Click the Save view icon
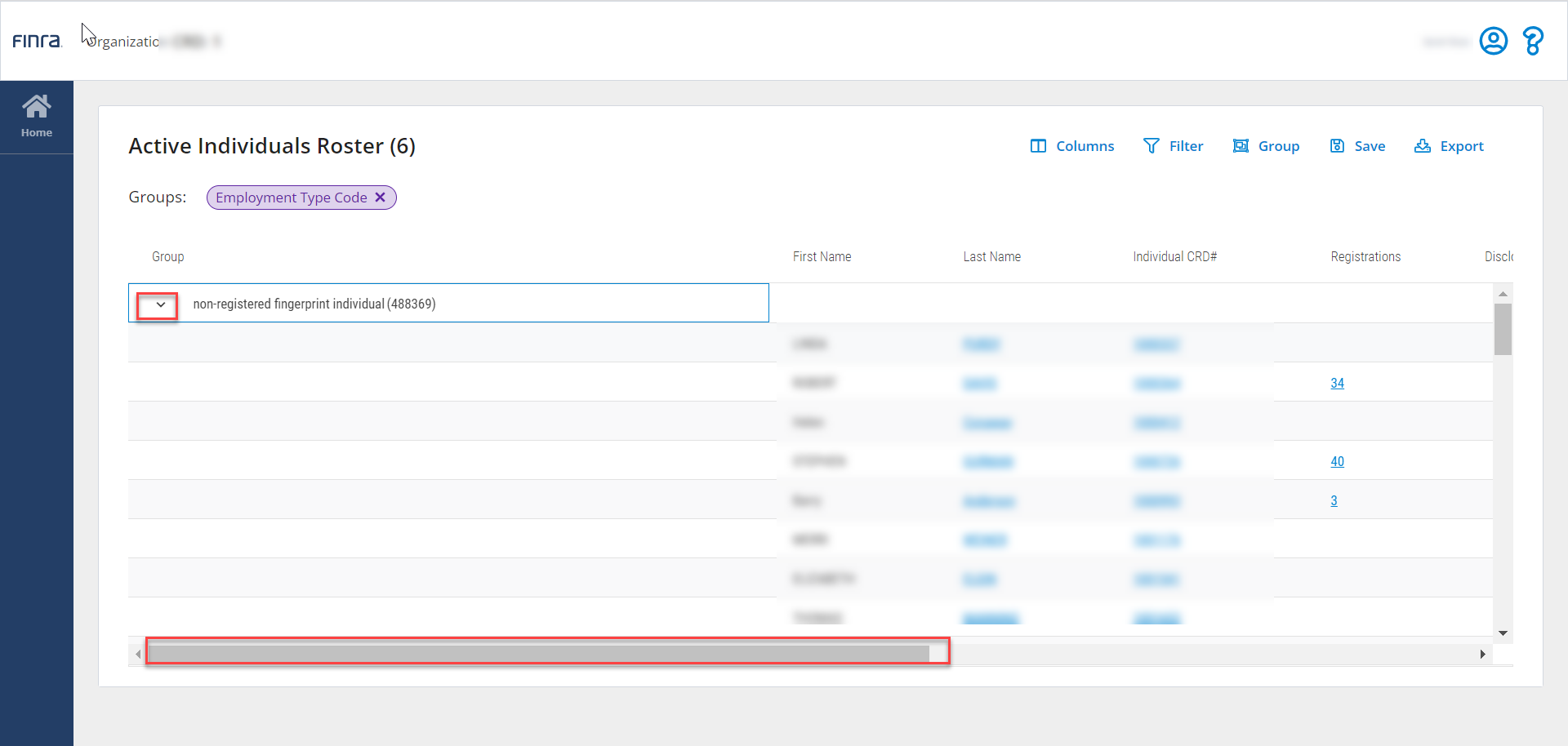 1337,146
